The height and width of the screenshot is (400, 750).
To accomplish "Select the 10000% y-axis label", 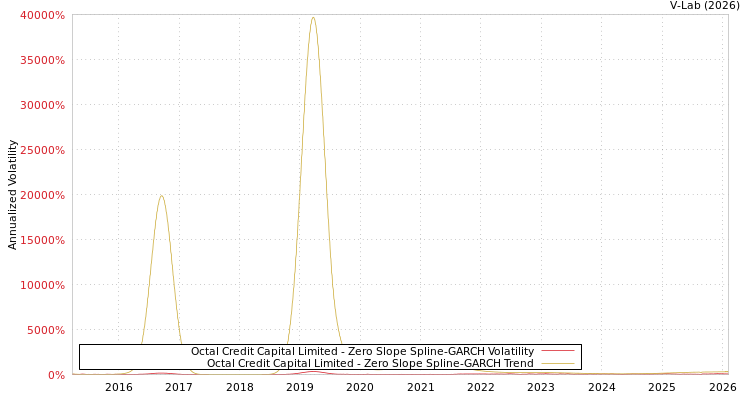I will point(43,285).
